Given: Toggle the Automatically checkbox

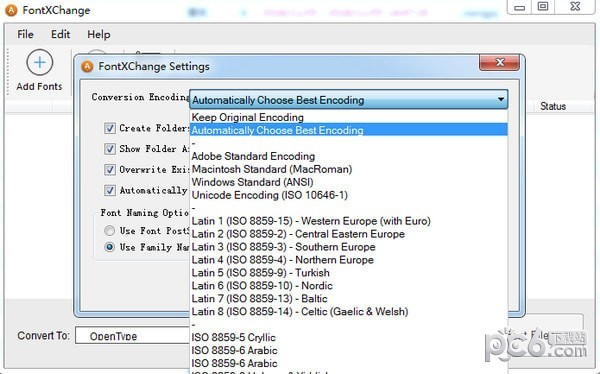Looking at the screenshot, I should coord(110,190).
